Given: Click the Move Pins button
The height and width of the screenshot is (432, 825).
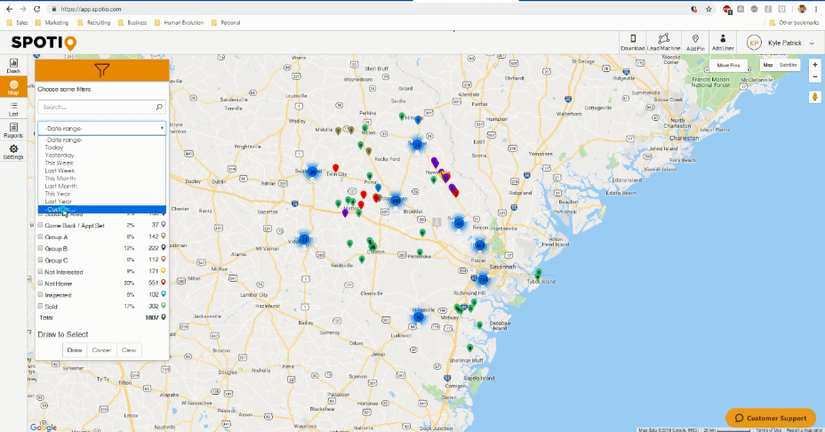Looking at the screenshot, I should click(728, 65).
